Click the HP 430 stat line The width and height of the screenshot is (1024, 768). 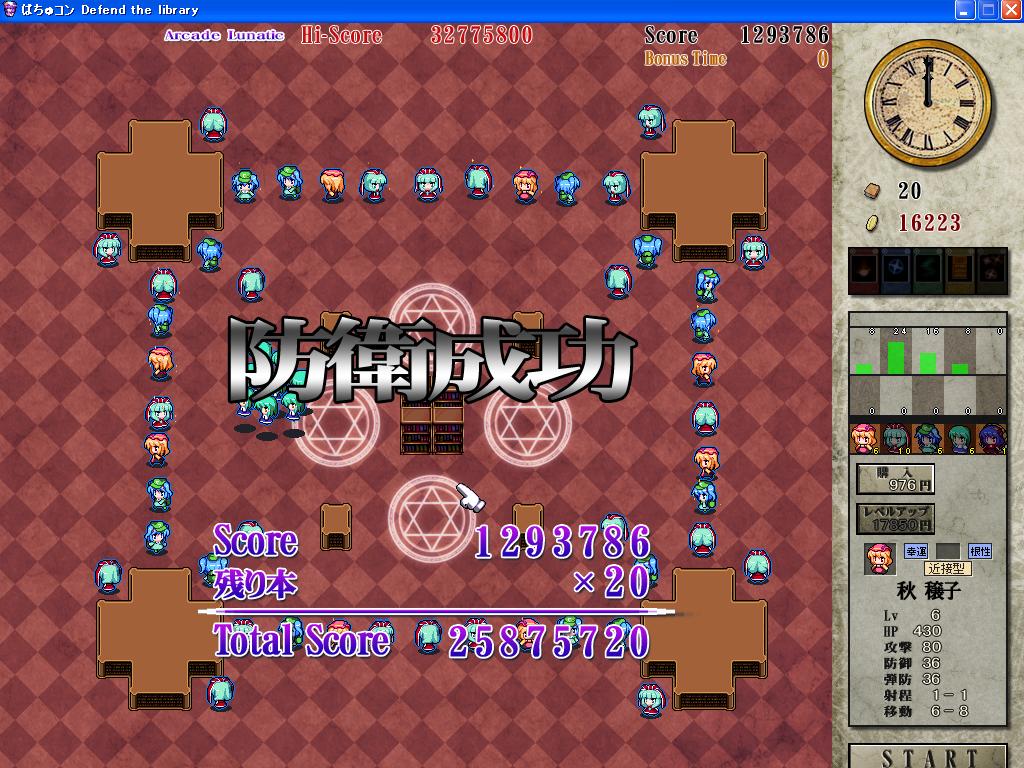[x=912, y=631]
